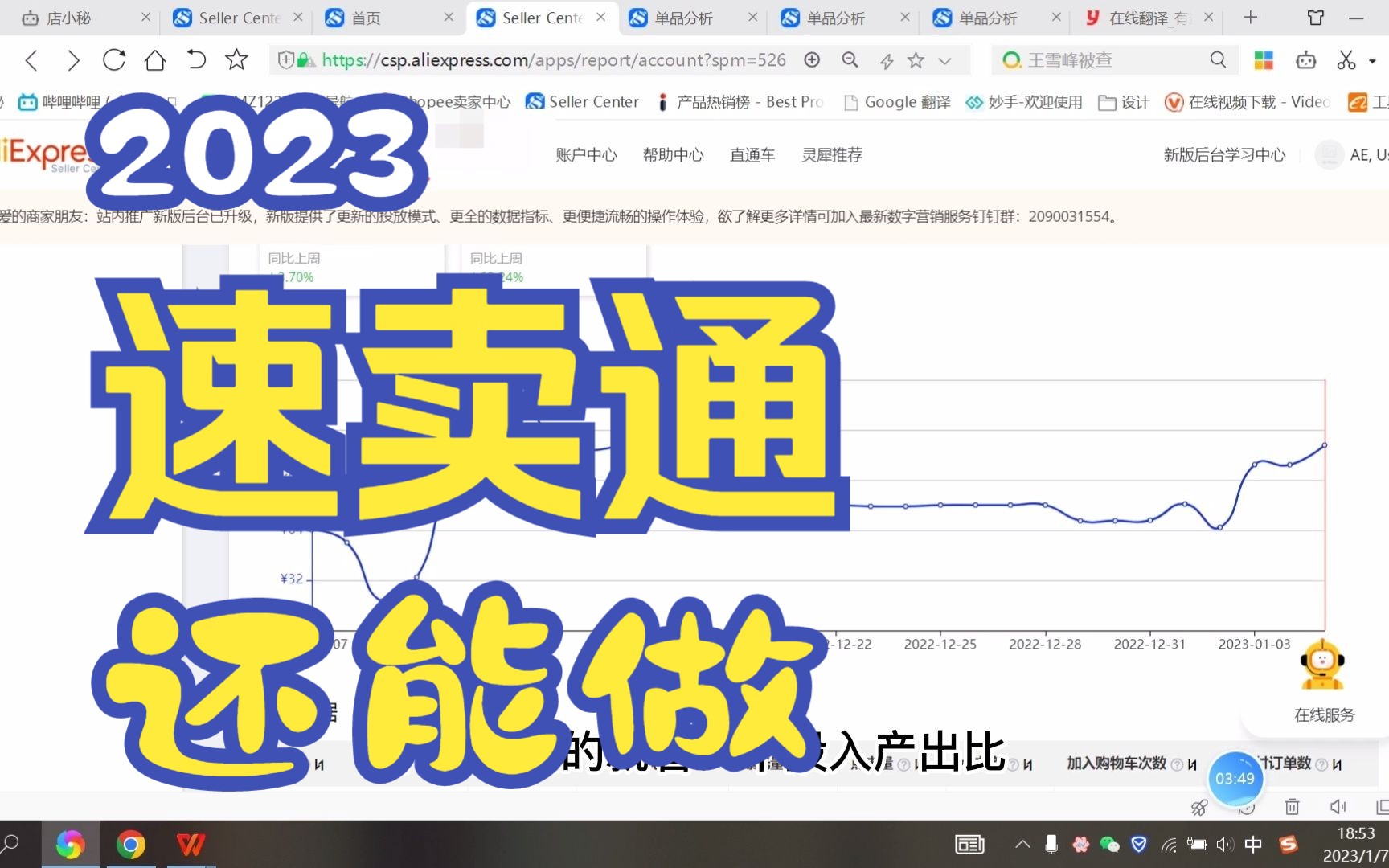Show help for 加入购物车次数

(x=1177, y=764)
